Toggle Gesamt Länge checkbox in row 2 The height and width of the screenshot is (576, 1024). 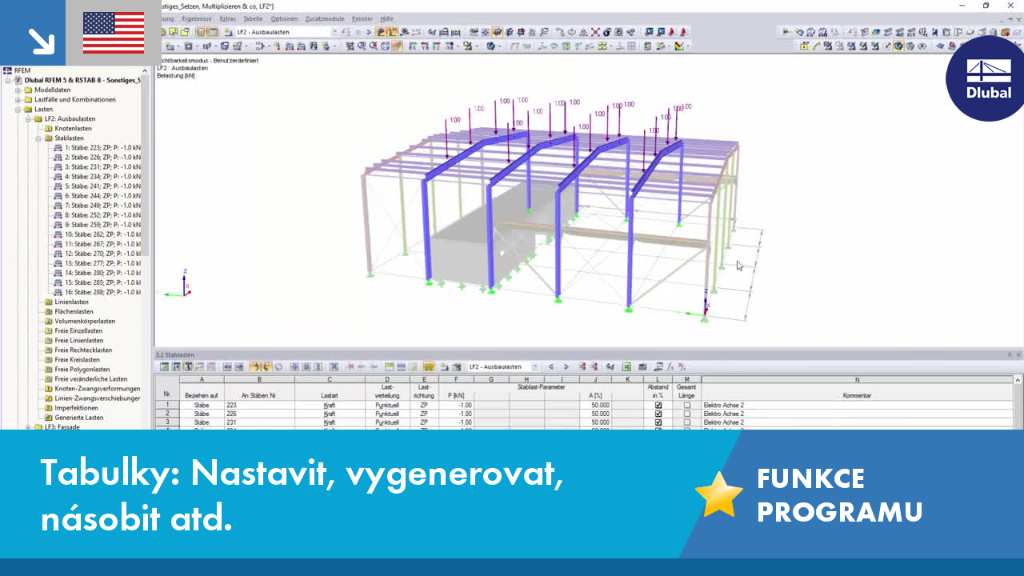click(x=686, y=414)
